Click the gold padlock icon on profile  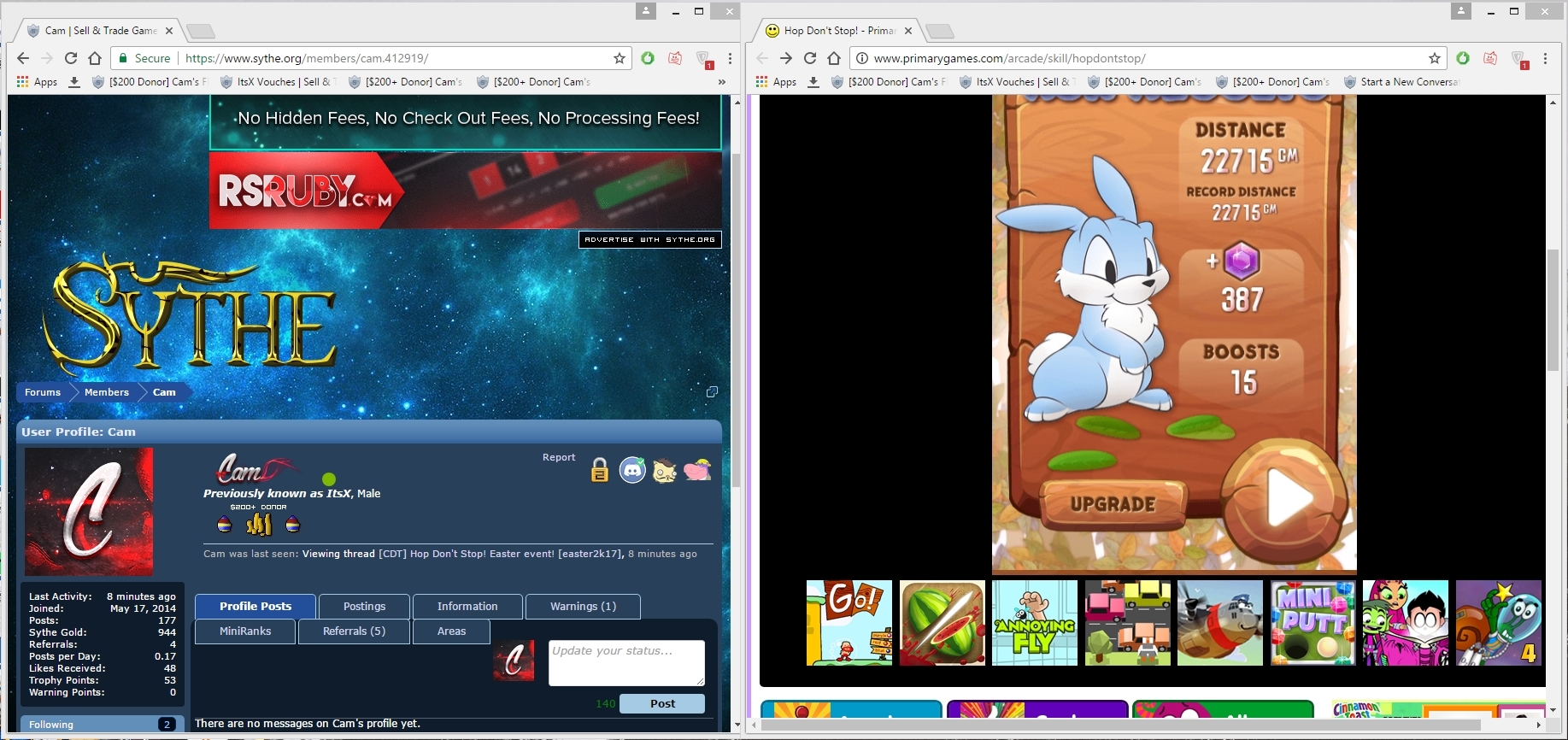pos(600,470)
